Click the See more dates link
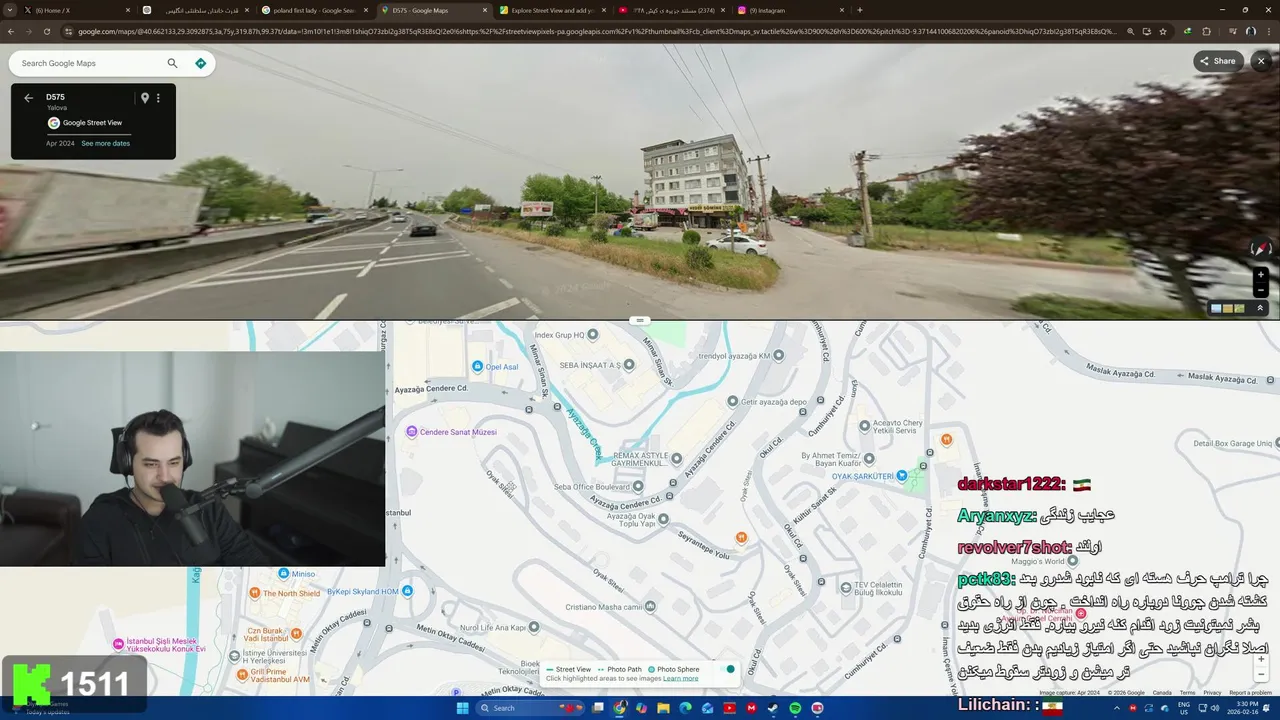The width and height of the screenshot is (1280, 720). [x=105, y=143]
